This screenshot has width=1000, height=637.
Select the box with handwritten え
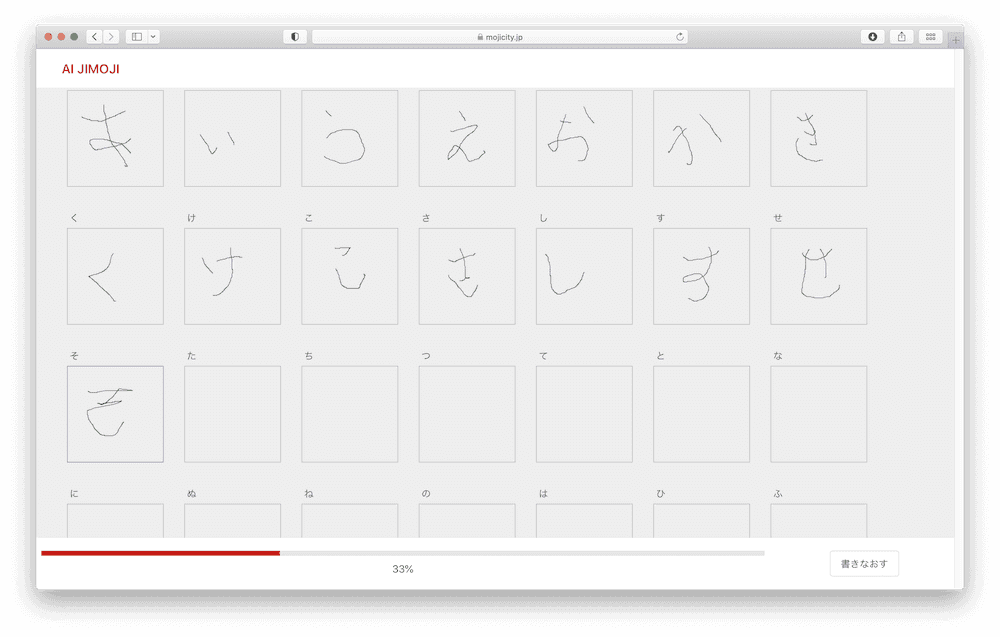click(467, 138)
